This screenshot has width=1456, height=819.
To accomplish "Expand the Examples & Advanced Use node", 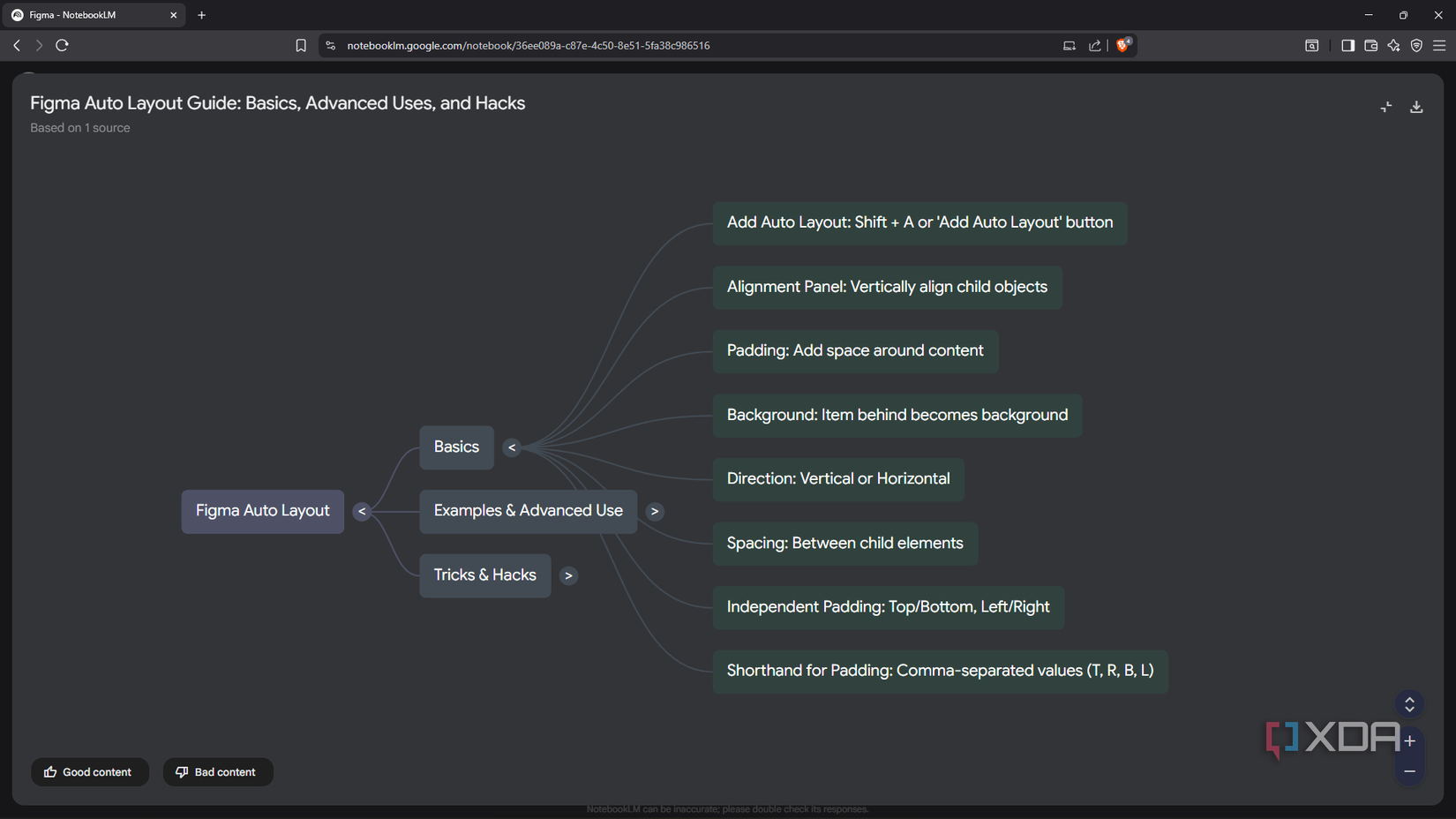I will click(x=654, y=511).
